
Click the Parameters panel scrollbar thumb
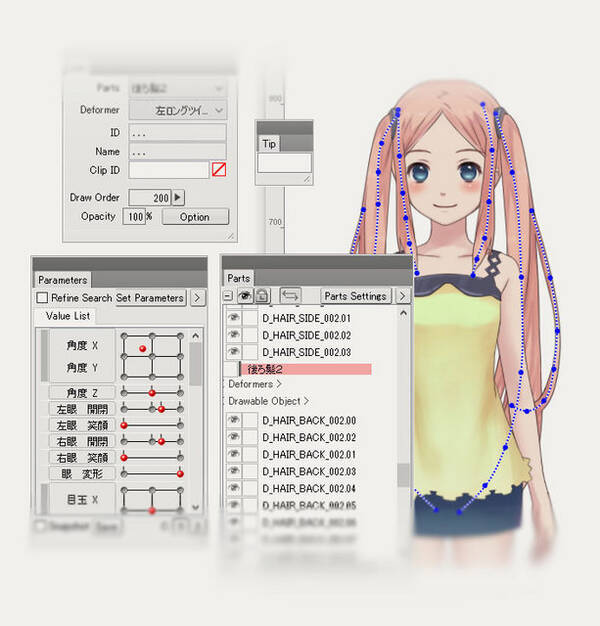coord(195,364)
